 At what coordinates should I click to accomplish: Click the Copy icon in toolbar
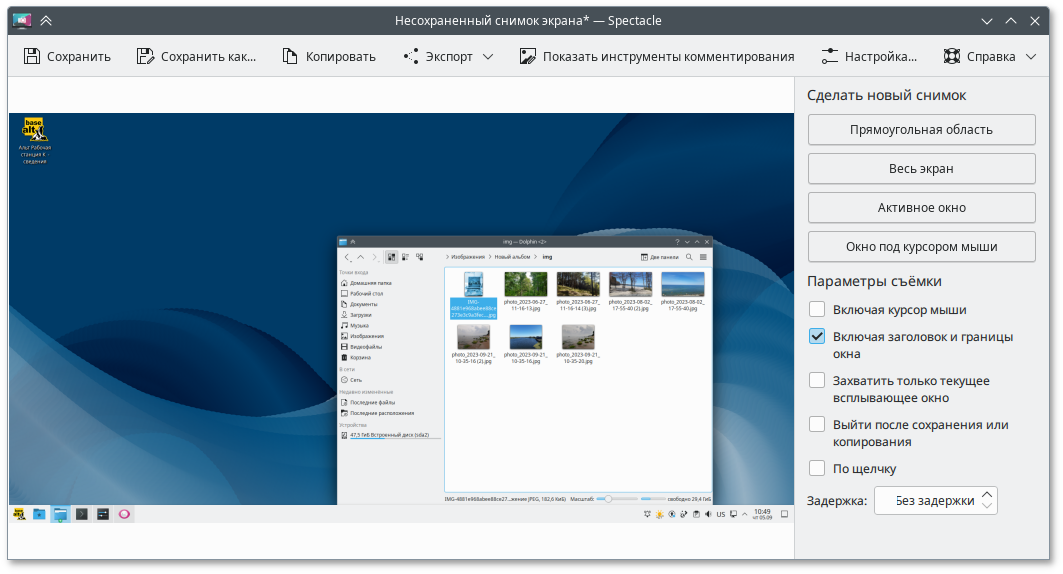[x=290, y=57]
